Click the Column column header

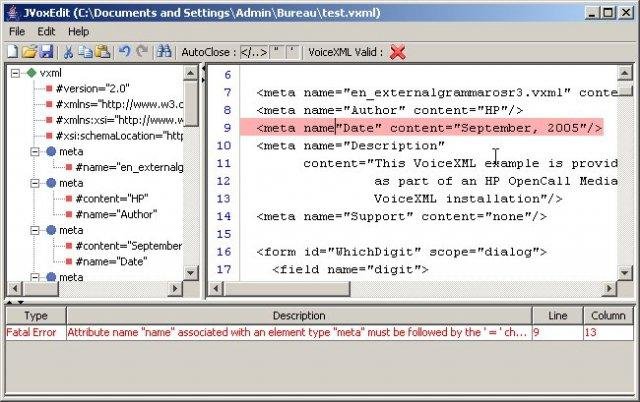click(x=608, y=315)
